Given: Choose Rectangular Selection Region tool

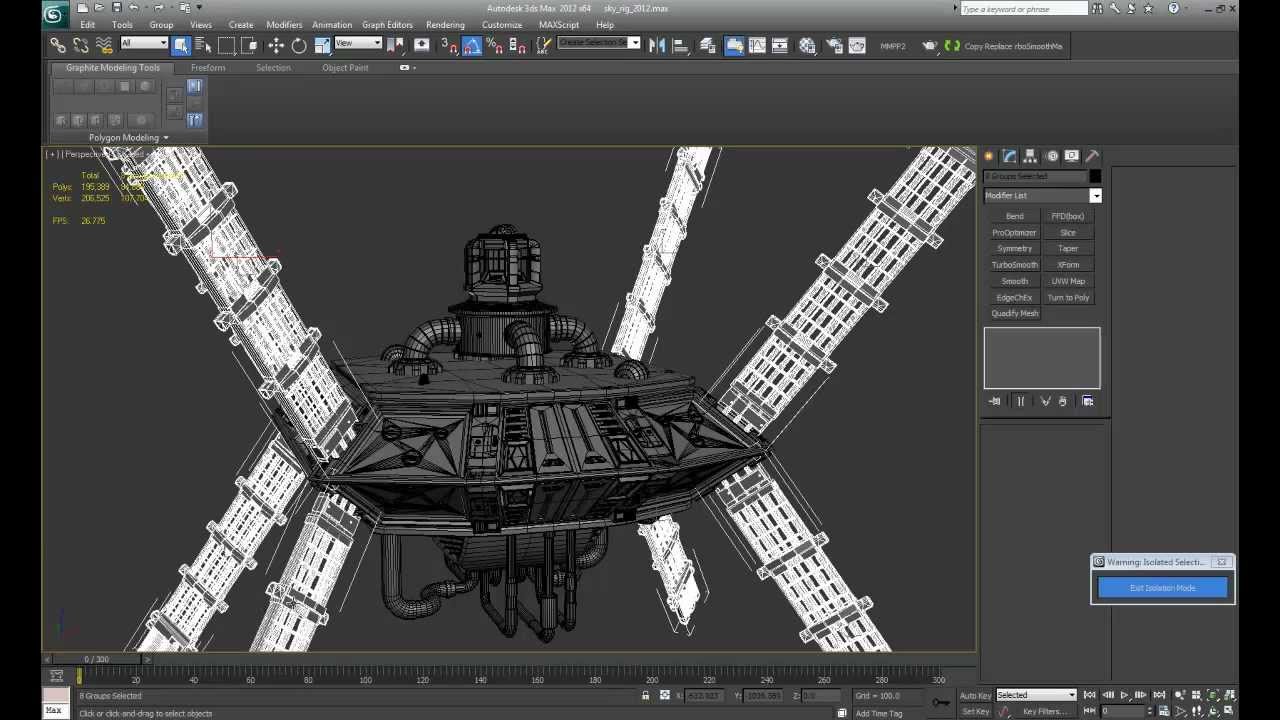Looking at the screenshot, I should click(227, 45).
